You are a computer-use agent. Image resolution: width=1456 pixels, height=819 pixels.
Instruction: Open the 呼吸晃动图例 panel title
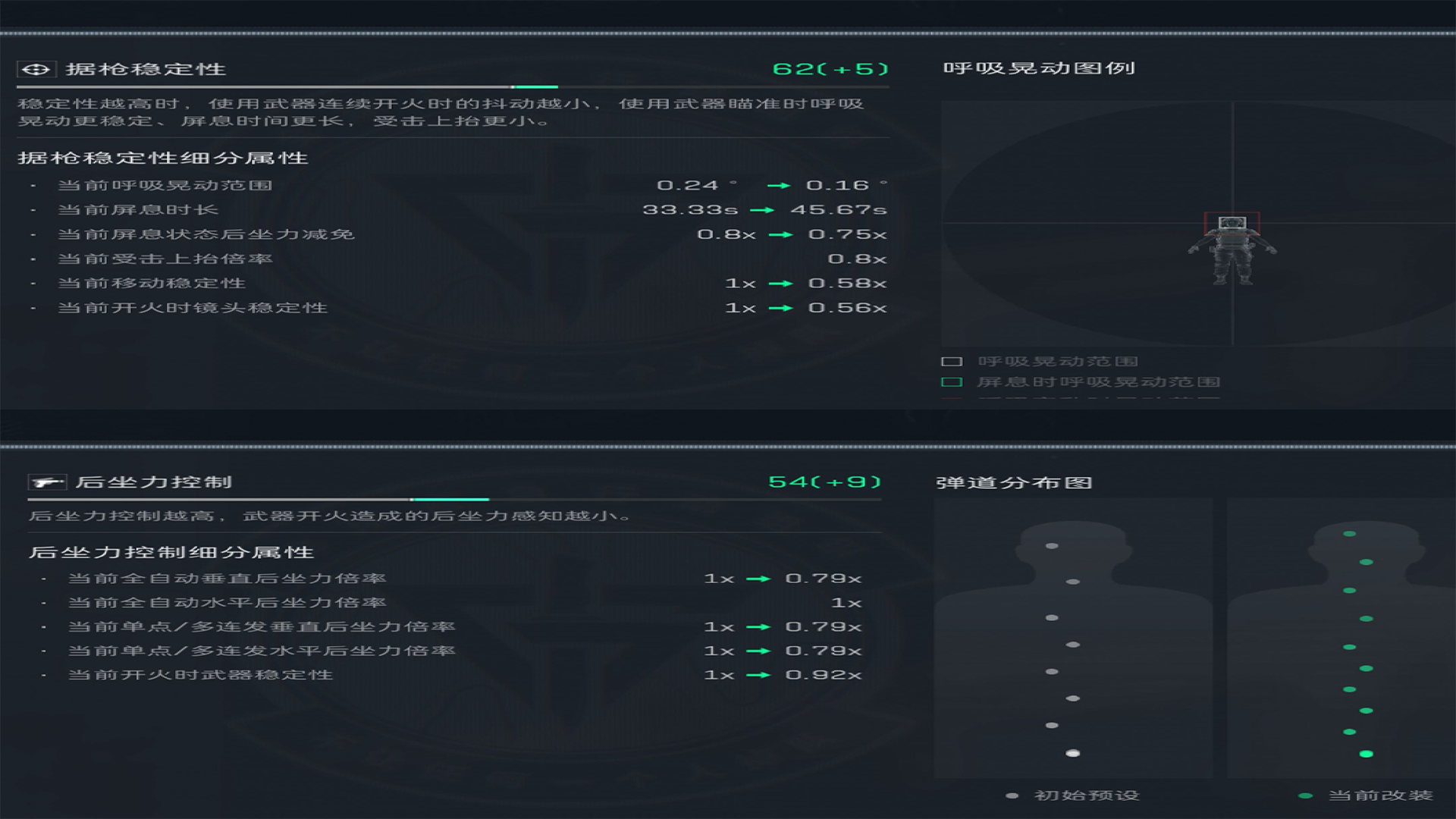click(x=1038, y=68)
